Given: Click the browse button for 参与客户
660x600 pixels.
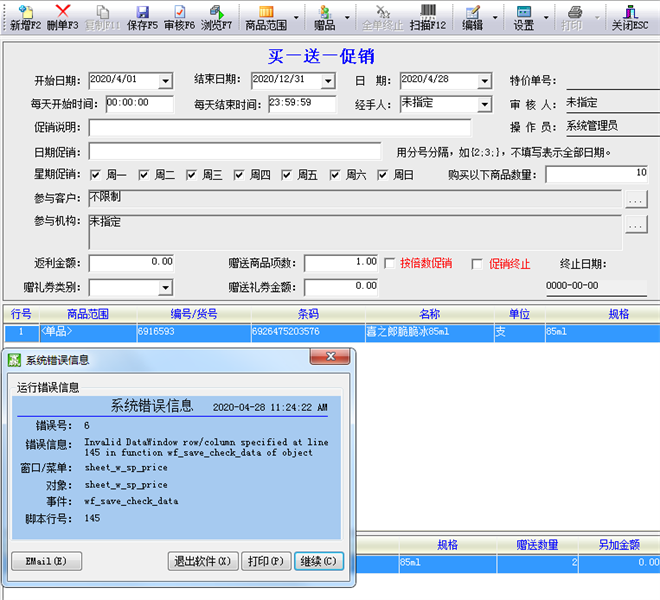Looking at the screenshot, I should point(636,199).
